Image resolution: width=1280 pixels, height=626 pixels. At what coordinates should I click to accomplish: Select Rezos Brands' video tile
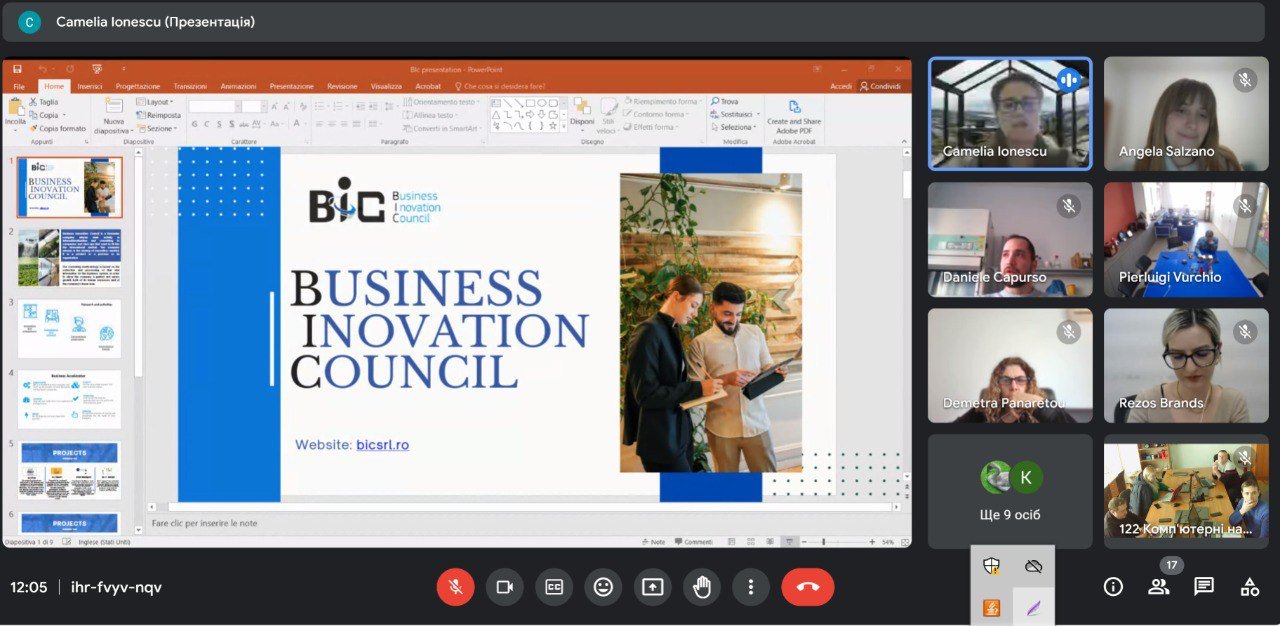[x=1186, y=365]
